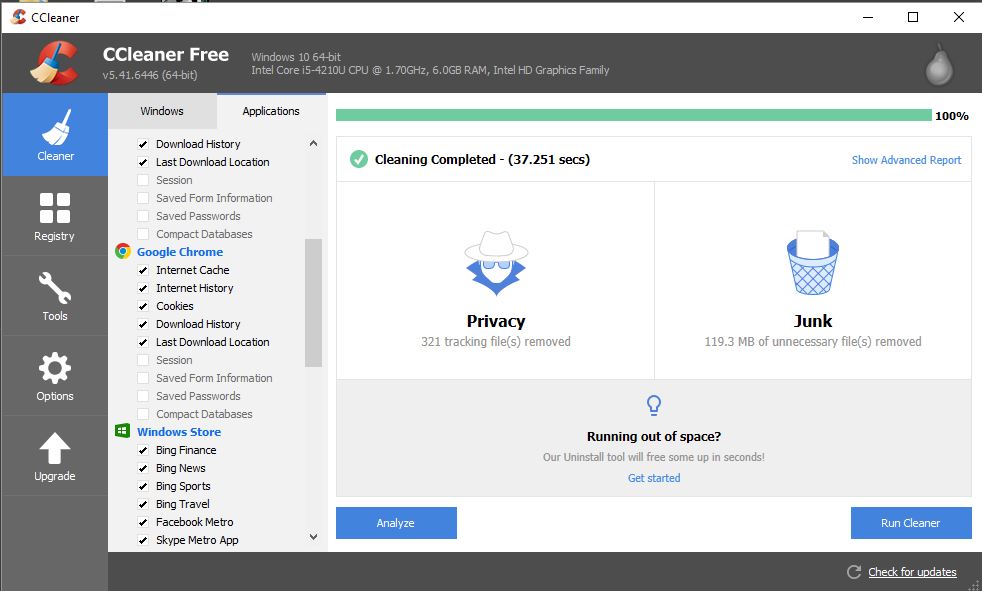Select the Windows Store group heading
Viewport: 982px width, 591px height.
pos(179,432)
